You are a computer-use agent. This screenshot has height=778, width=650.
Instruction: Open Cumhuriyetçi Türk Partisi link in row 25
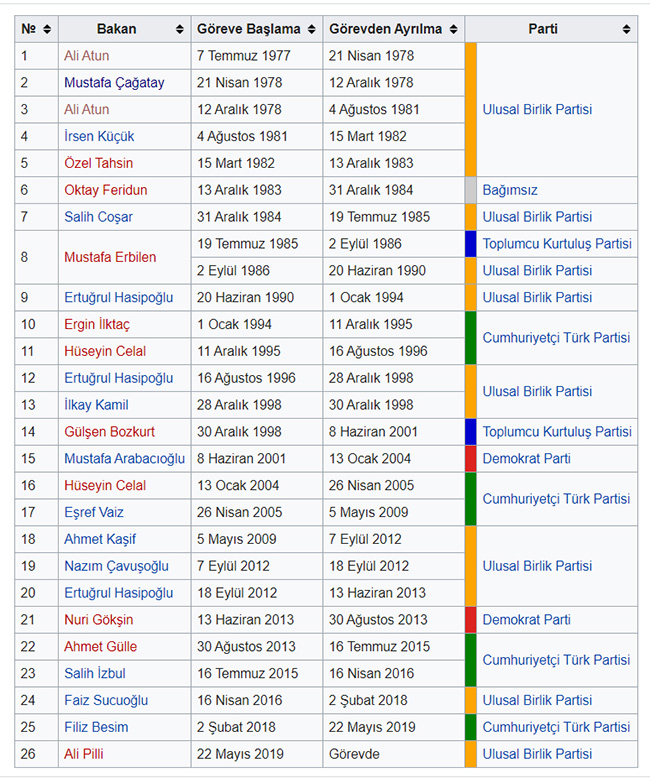pyautogui.click(x=556, y=727)
